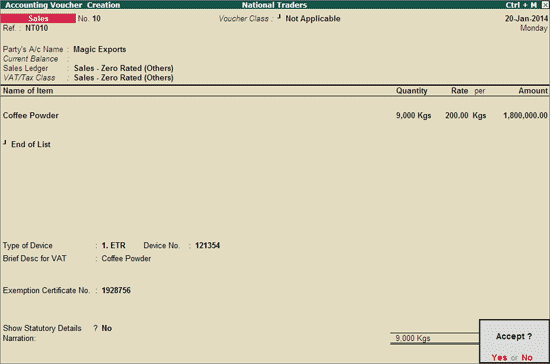Close the voucher screen with X
The image size is (550, 364).
(545, 5)
